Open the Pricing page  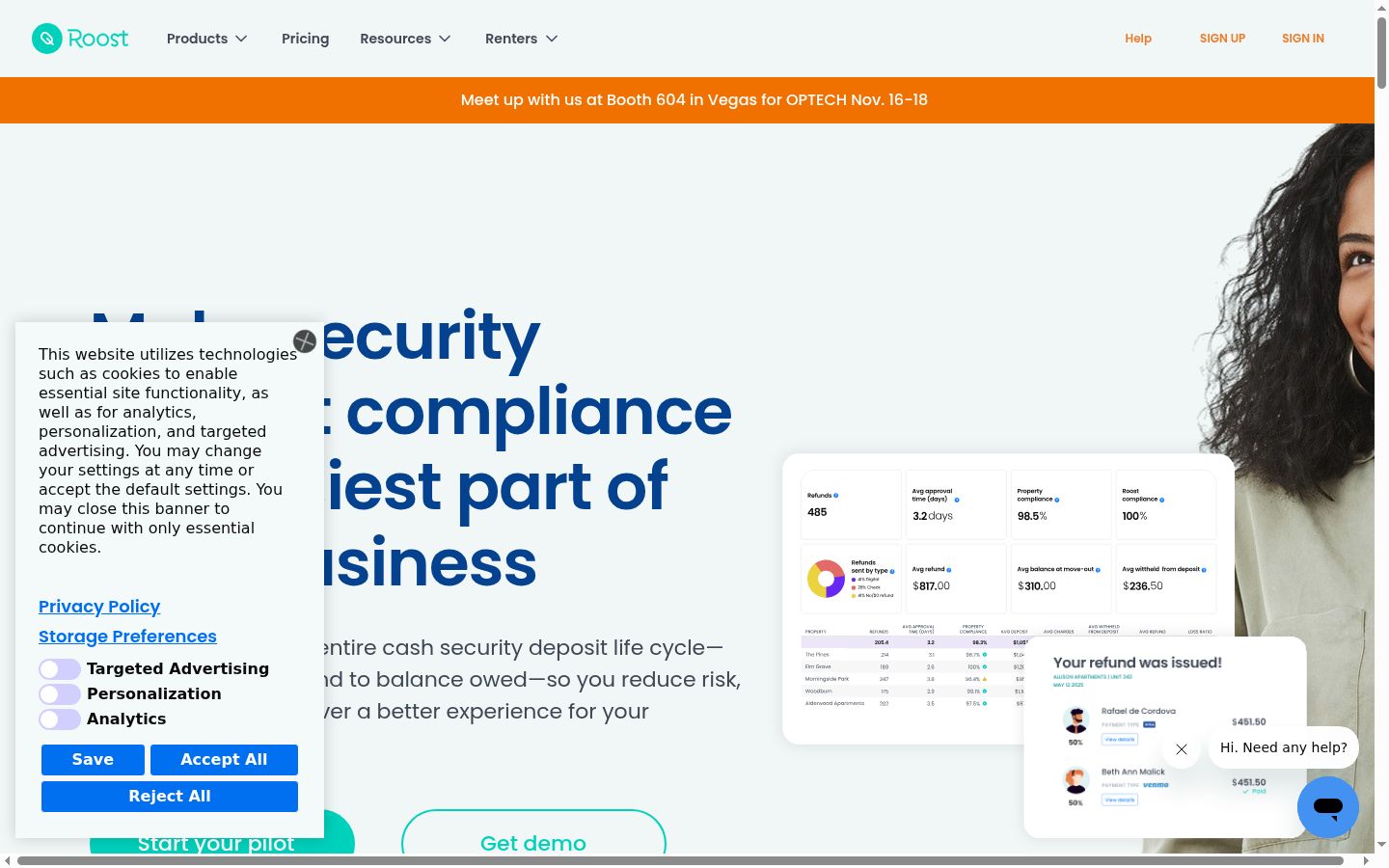click(305, 39)
